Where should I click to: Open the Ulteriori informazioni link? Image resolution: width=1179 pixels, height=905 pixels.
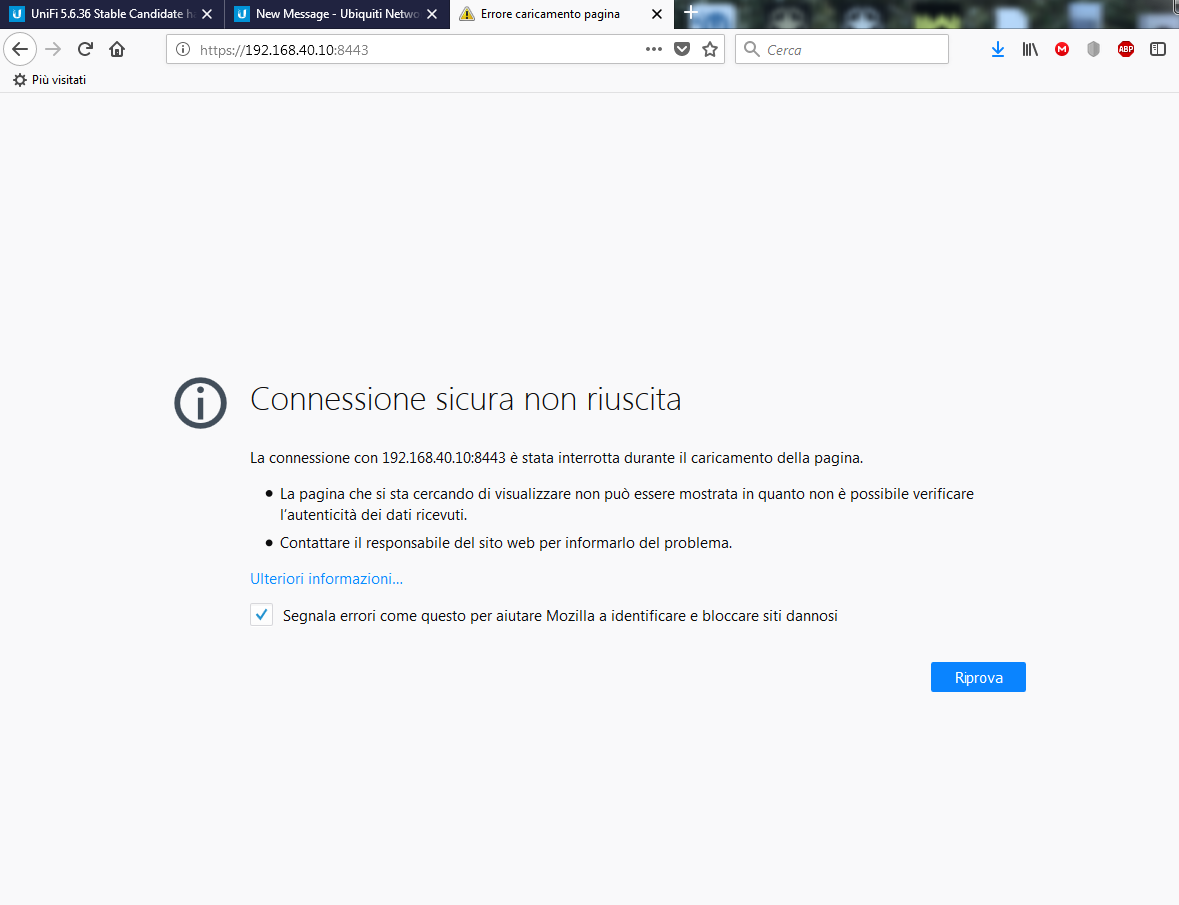point(326,579)
